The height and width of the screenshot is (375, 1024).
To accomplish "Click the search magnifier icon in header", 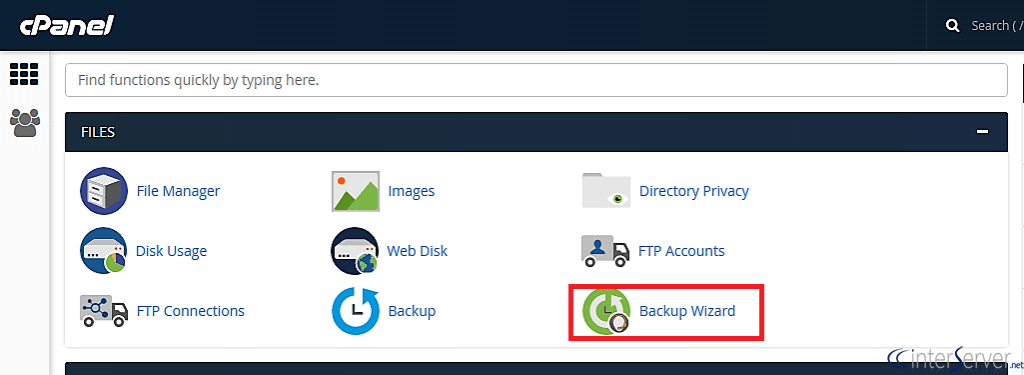I will (x=953, y=25).
